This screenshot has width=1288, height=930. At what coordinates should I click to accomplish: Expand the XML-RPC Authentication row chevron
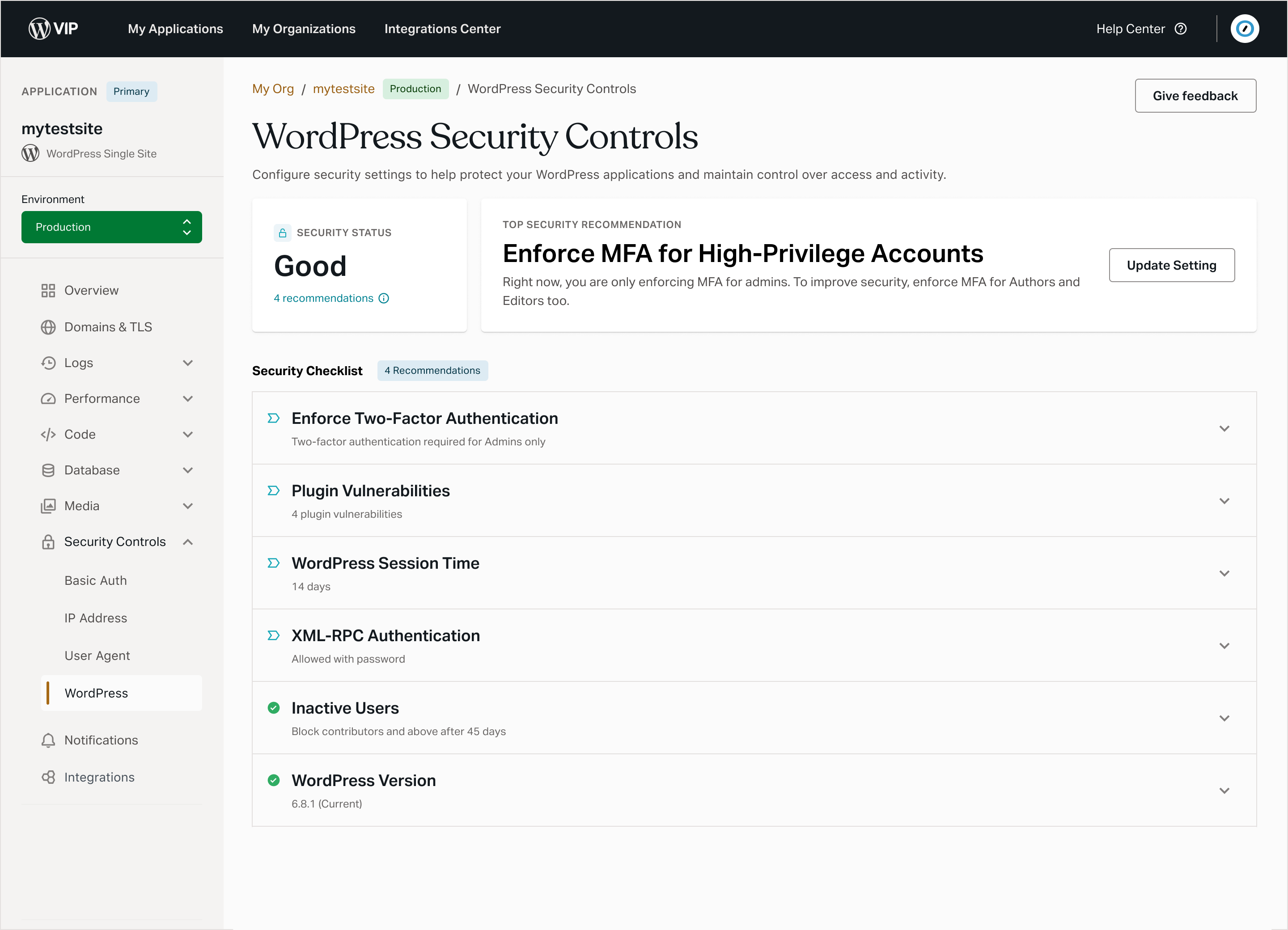[1224, 646]
